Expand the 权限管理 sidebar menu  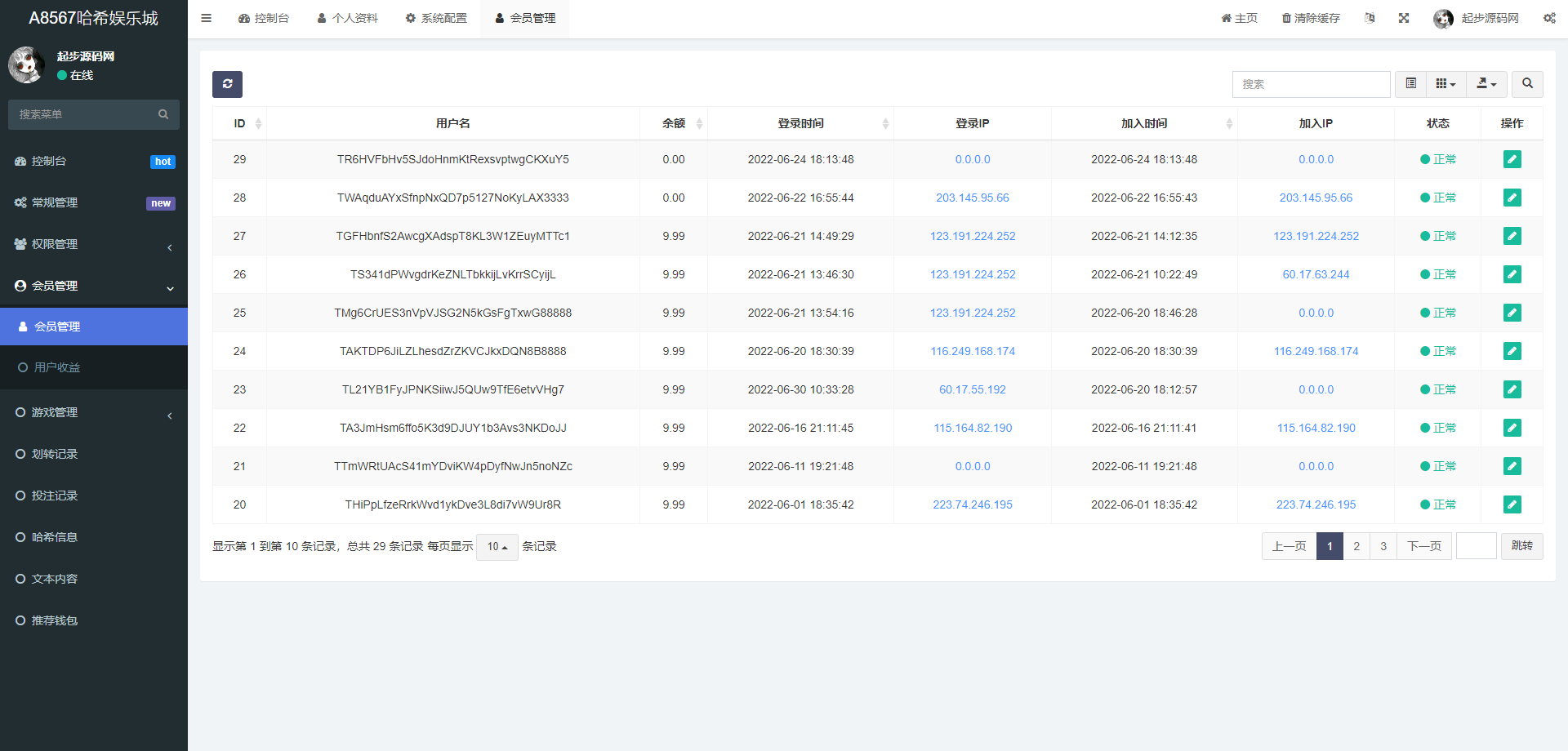(94, 244)
